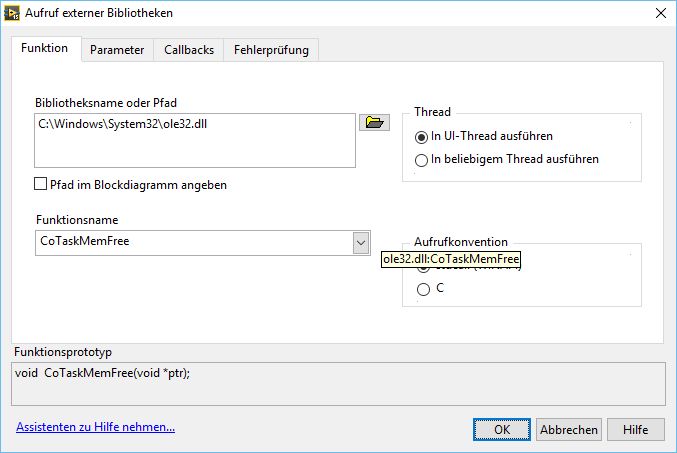
Task: Open the Assistenten zu Hilfe nehmen link
Action: click(x=95, y=427)
